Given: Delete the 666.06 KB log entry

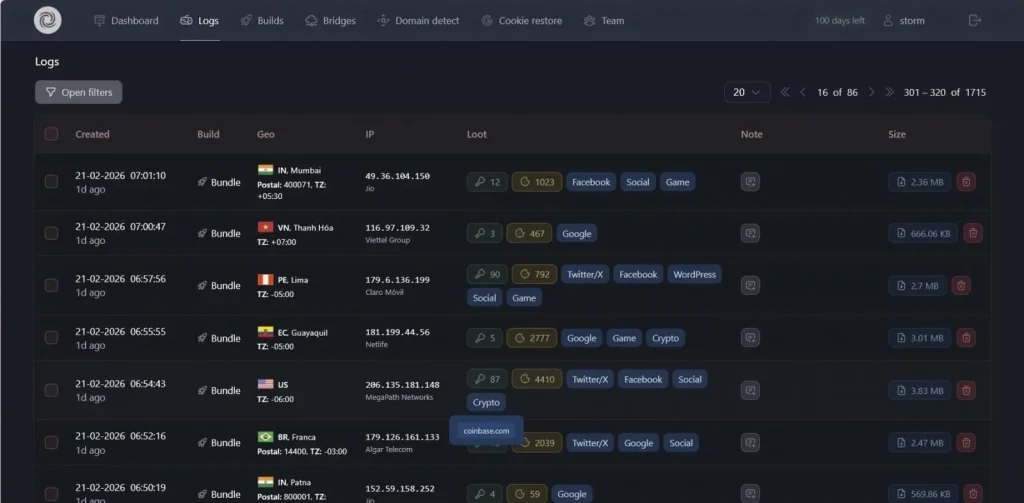Looking at the screenshot, I should coord(973,233).
